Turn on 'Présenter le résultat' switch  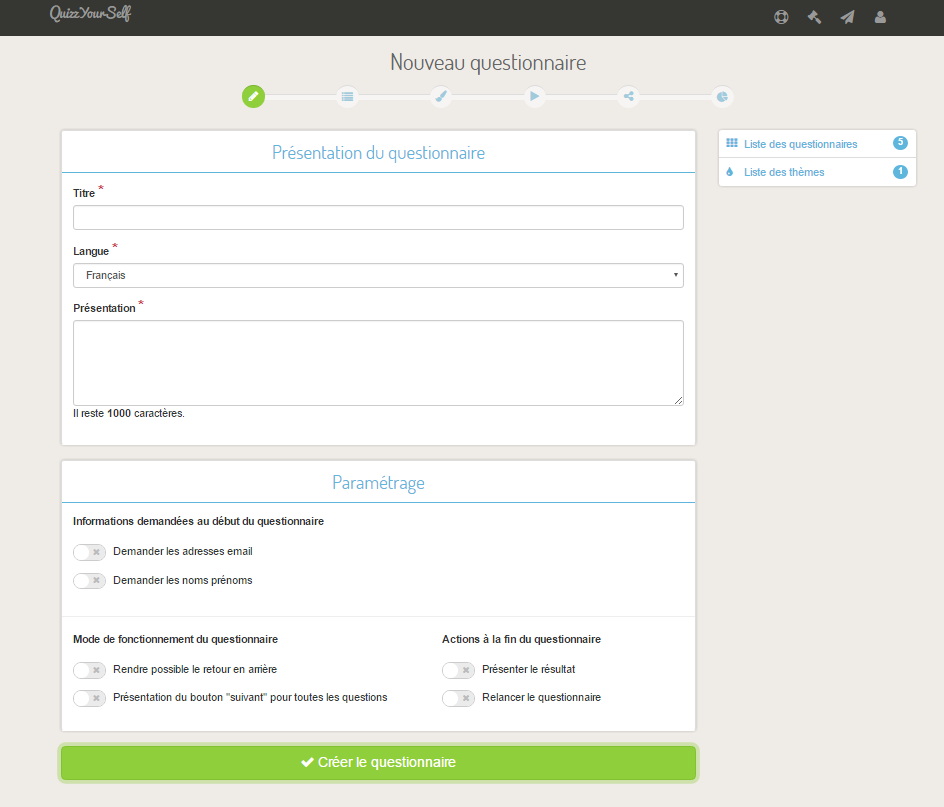[458, 670]
